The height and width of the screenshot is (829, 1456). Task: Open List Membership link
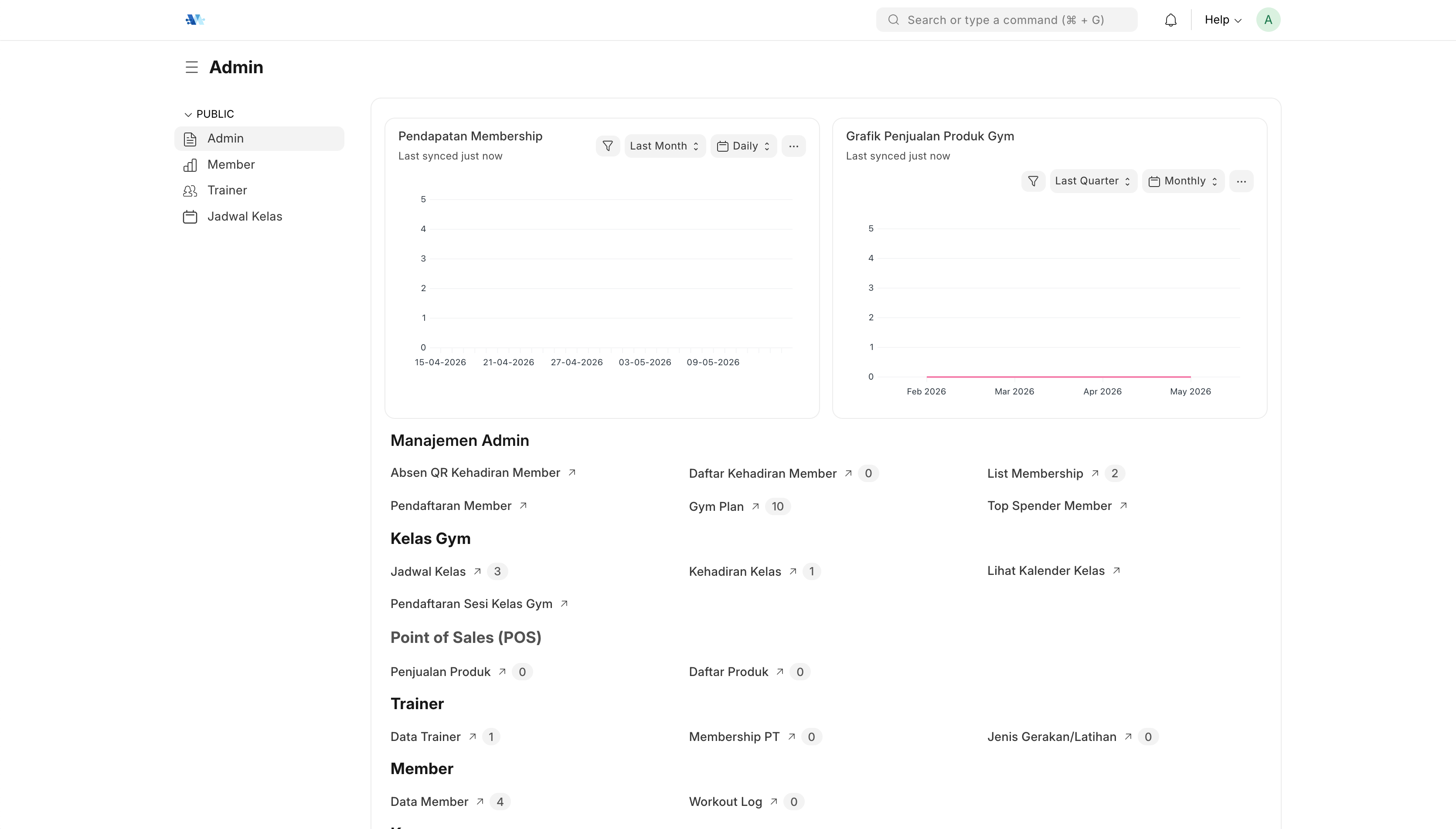coord(1034,473)
